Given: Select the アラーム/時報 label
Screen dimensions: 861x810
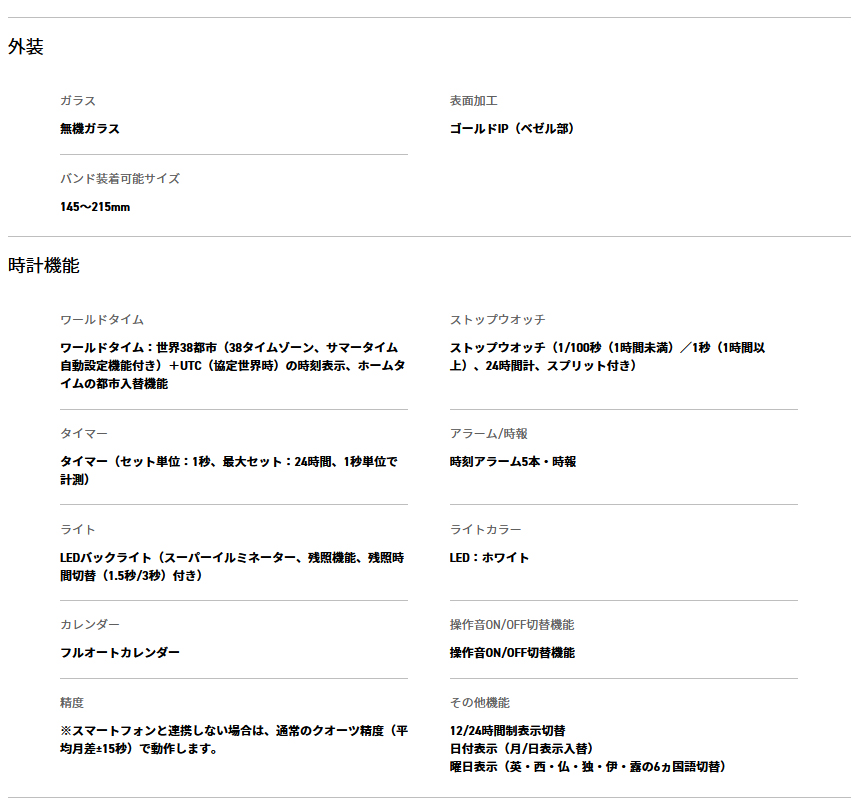Looking at the screenshot, I should (x=489, y=434).
